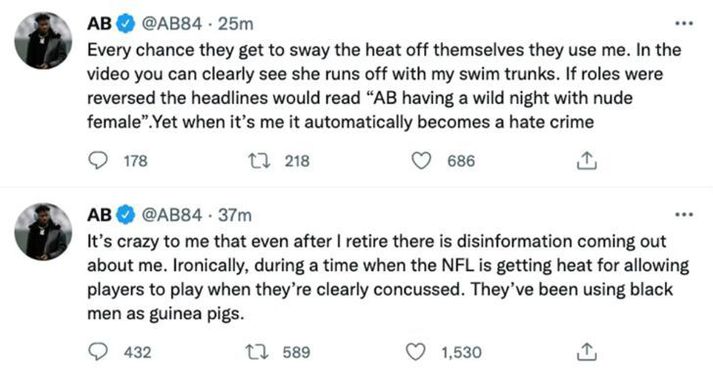Open @AB84 handle on the first tweet
713x377 pixels.
point(171,24)
